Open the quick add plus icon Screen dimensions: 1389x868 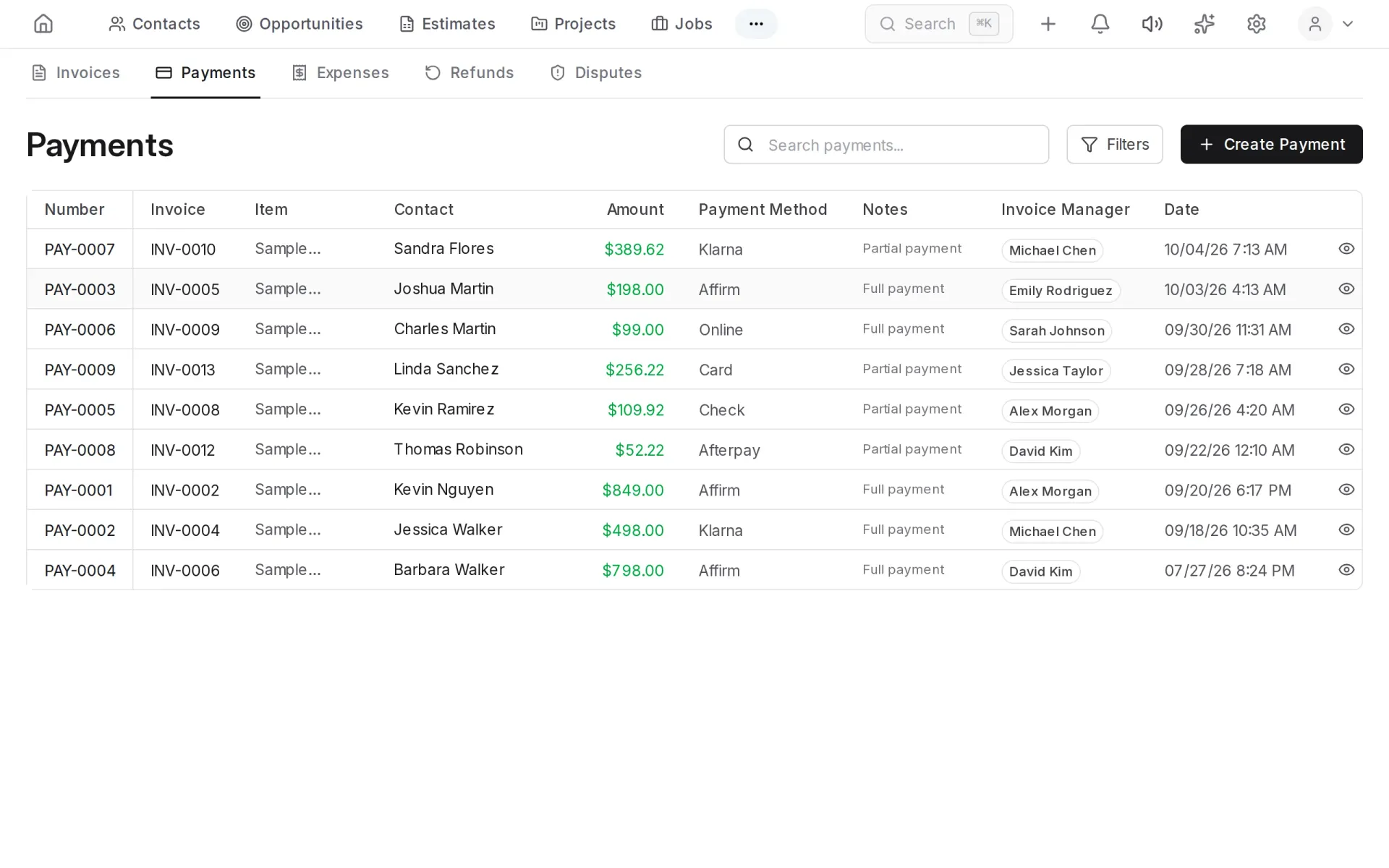tap(1048, 24)
